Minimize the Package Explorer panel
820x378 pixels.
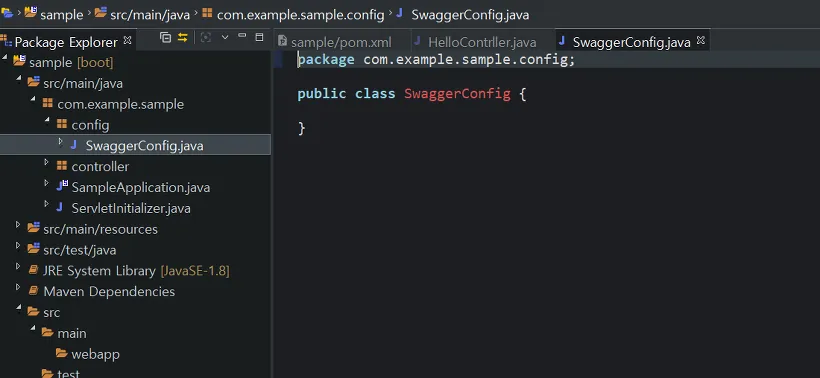pyautogui.click(x=242, y=36)
